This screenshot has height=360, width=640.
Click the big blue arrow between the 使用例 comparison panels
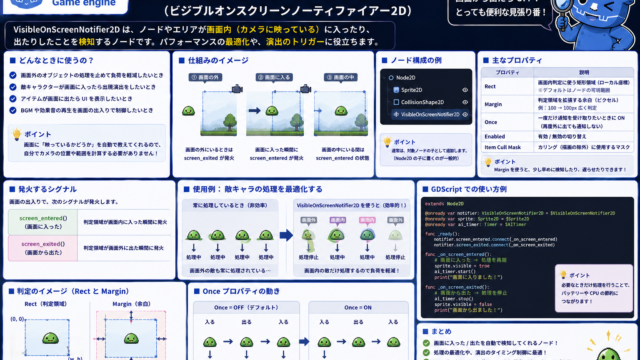(286, 235)
